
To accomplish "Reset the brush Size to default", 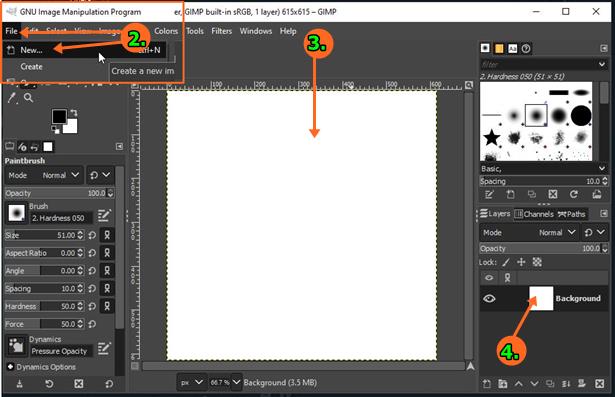I will [92, 235].
